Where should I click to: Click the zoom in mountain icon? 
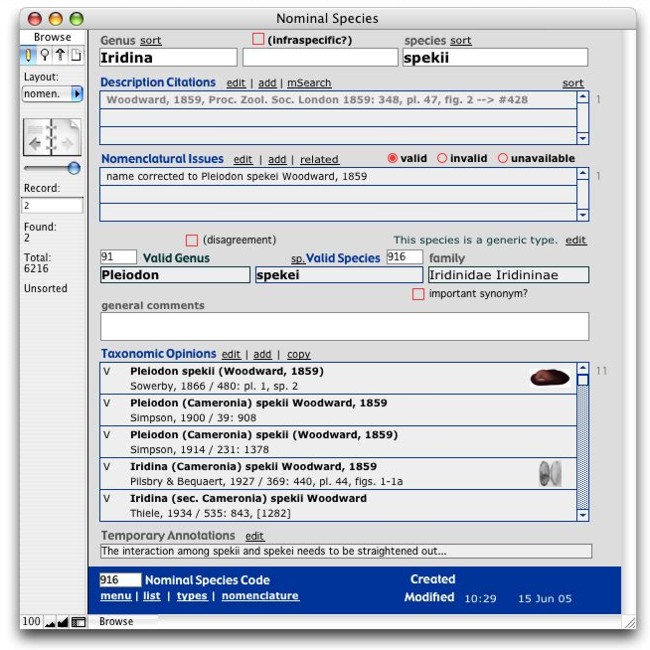coord(63,622)
